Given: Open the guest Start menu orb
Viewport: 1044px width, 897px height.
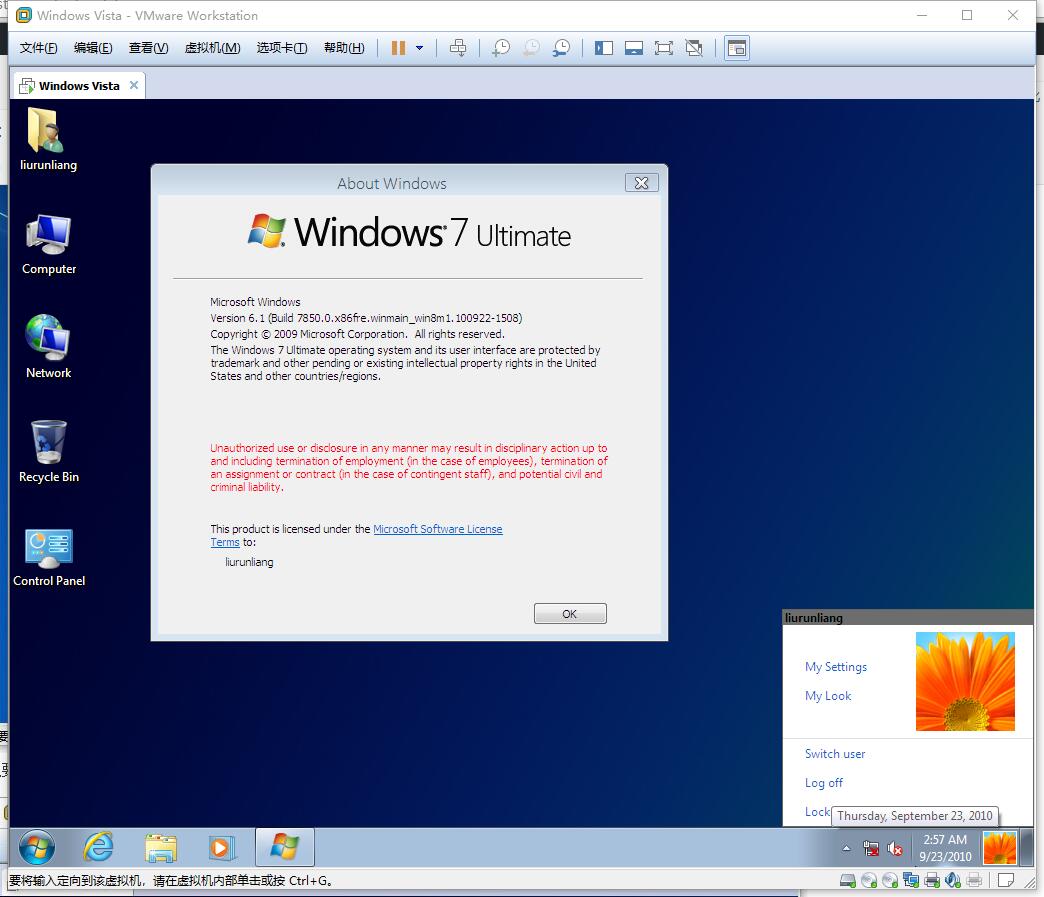Looking at the screenshot, I should click(x=37, y=848).
